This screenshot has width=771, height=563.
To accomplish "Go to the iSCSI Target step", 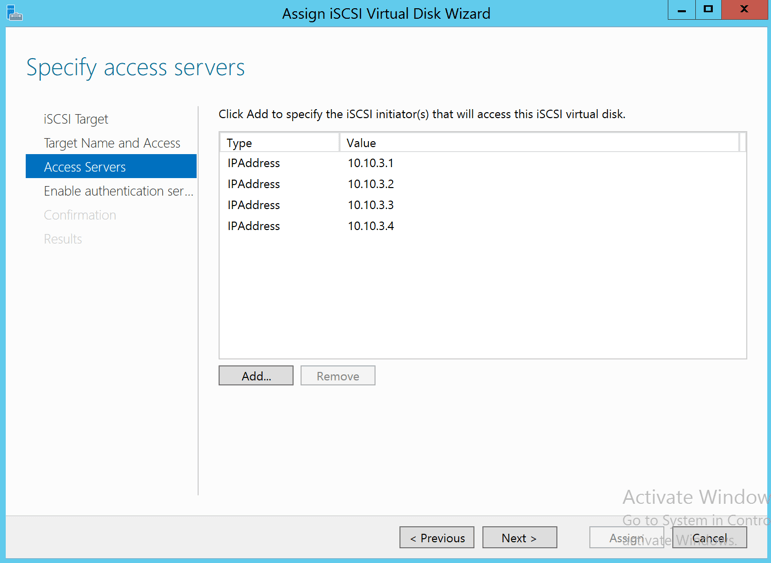I will pyautogui.click(x=76, y=119).
